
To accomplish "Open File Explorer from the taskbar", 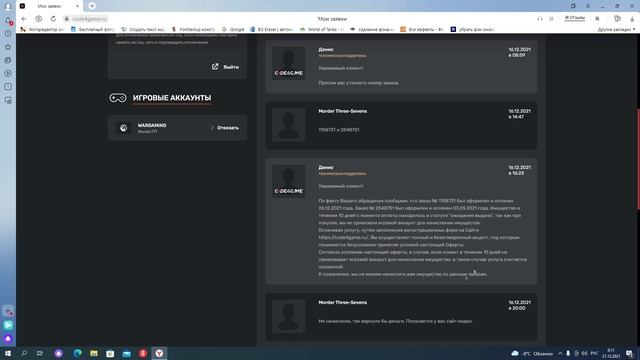I will [94, 353].
